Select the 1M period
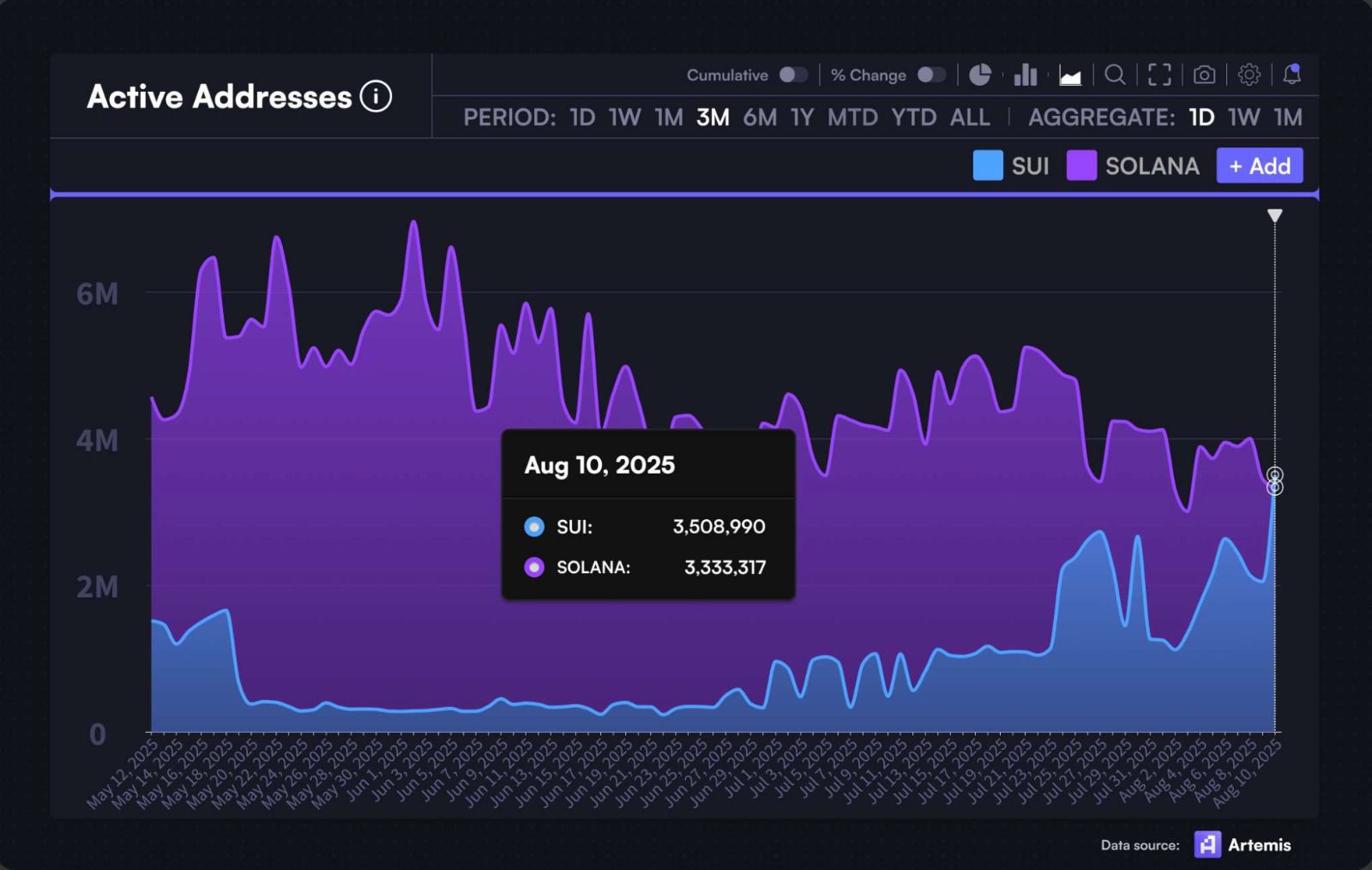Viewport: 1372px width, 870px height. pyautogui.click(x=669, y=118)
